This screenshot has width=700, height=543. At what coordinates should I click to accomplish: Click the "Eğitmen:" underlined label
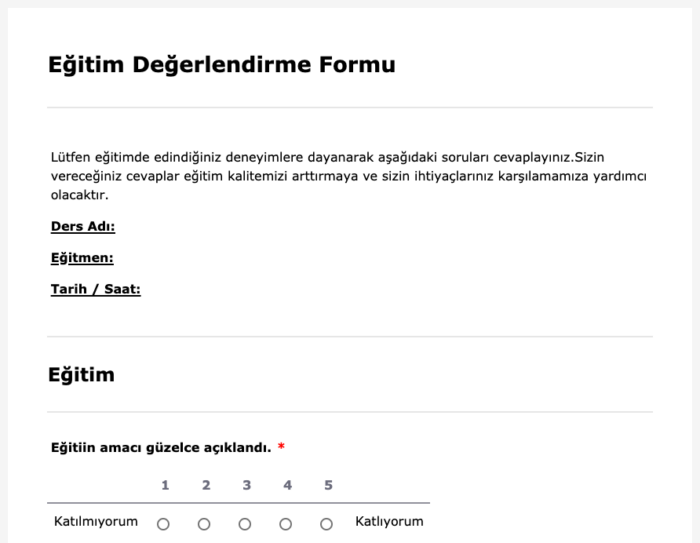point(82,258)
